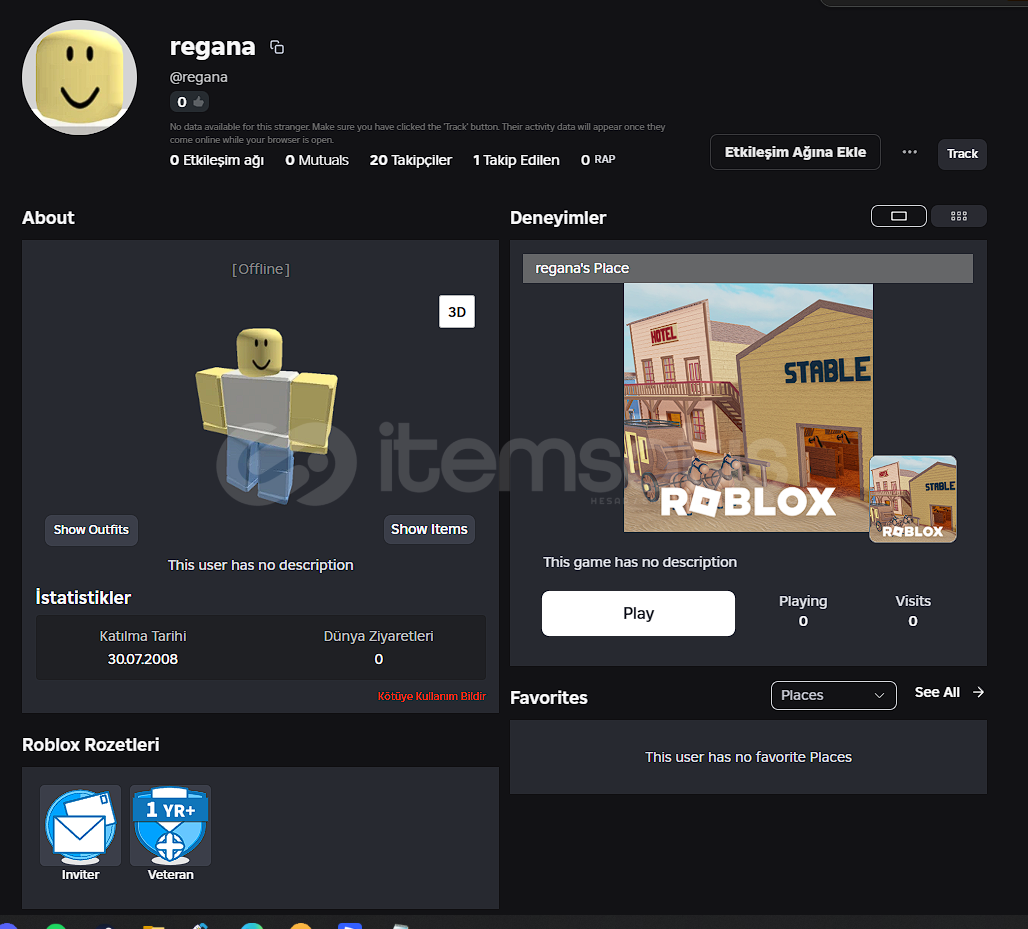Click Etkileşim Ağına Ekle button
Screen dimensions: 1028x929
[x=795, y=152]
